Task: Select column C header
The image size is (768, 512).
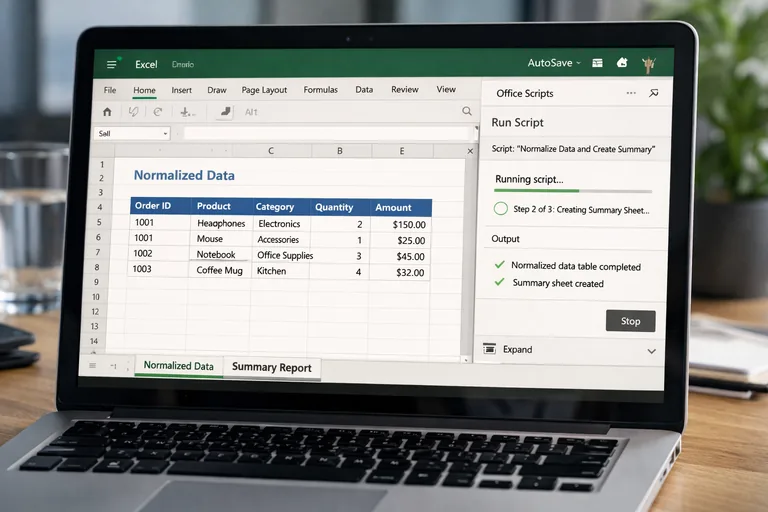Action: point(271,151)
